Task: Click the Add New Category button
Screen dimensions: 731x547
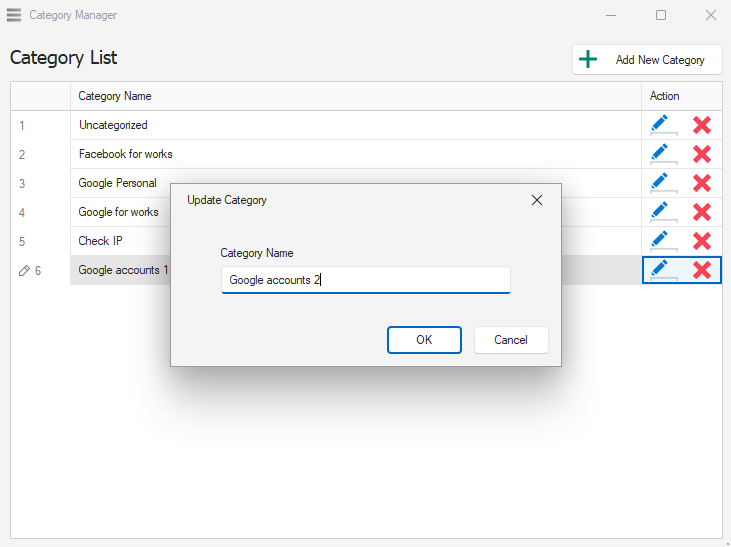Action: point(647,60)
